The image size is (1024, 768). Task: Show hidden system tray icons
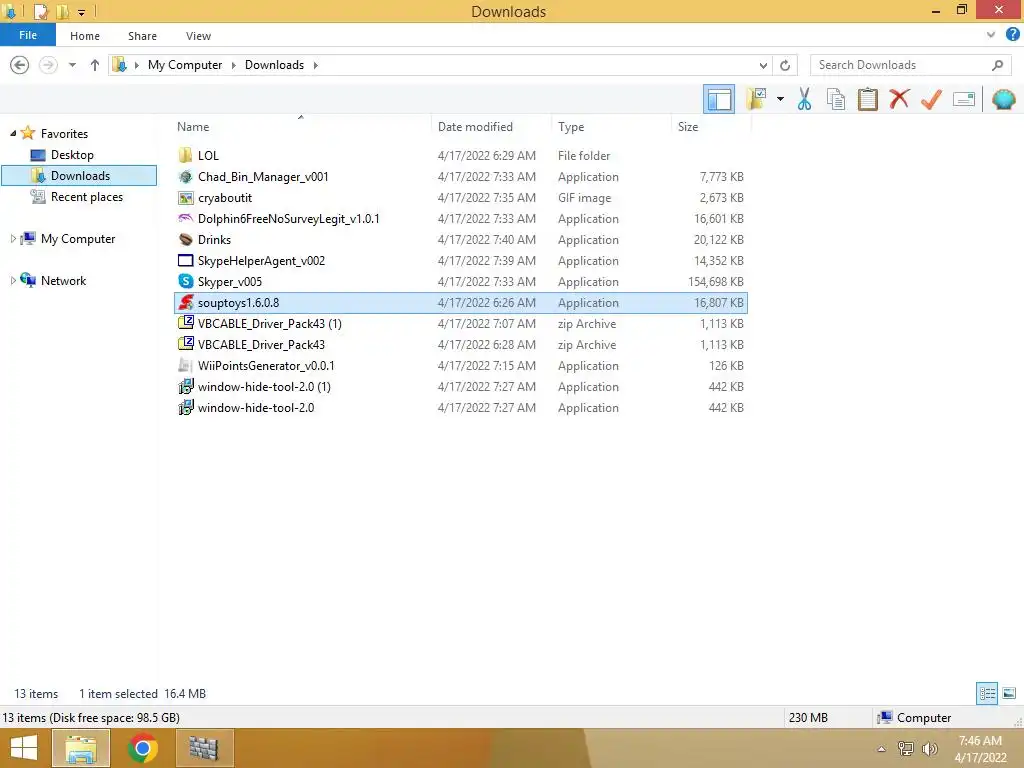click(x=882, y=749)
